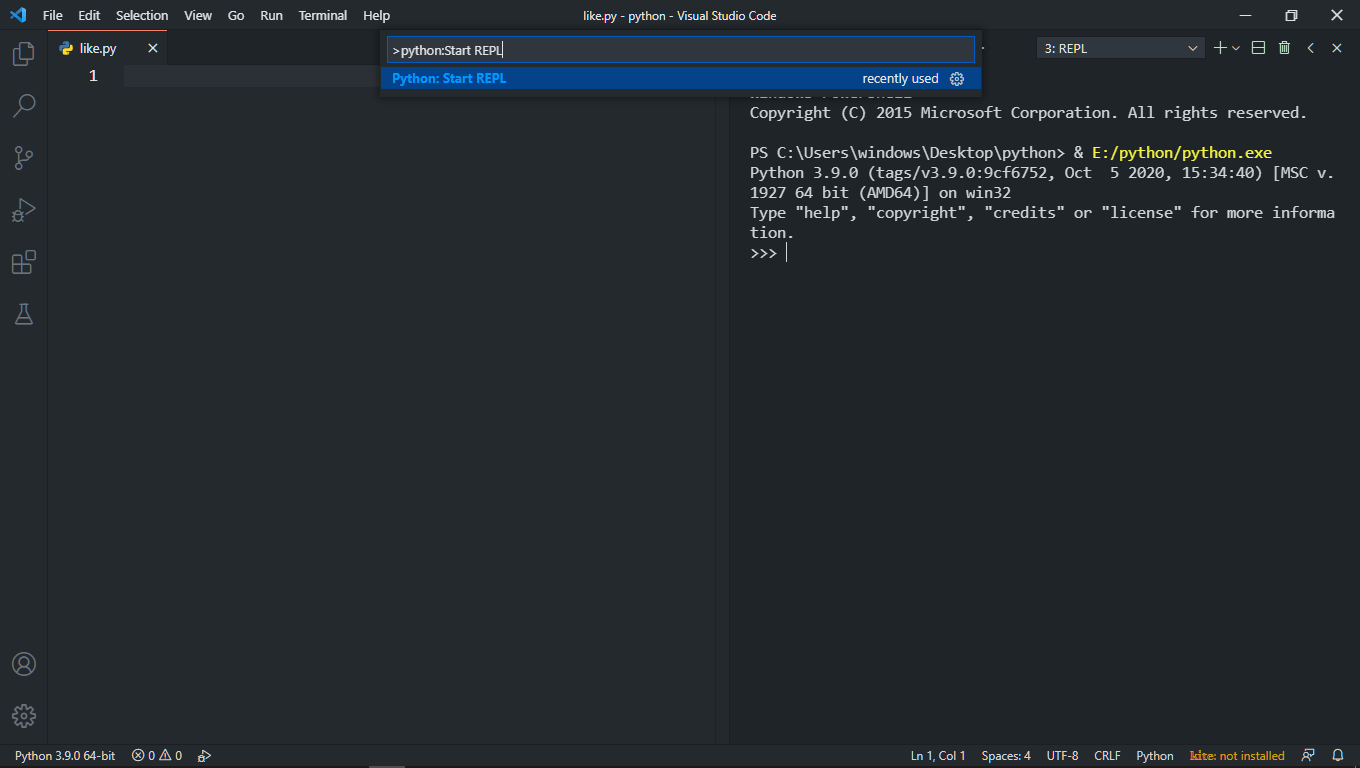Close the terminal panel
This screenshot has height=768, width=1360.
coord(1337,48)
